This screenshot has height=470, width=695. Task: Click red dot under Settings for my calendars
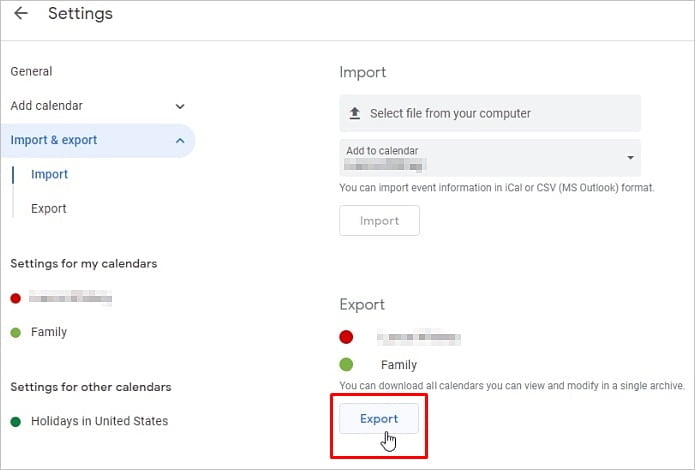coord(15,298)
